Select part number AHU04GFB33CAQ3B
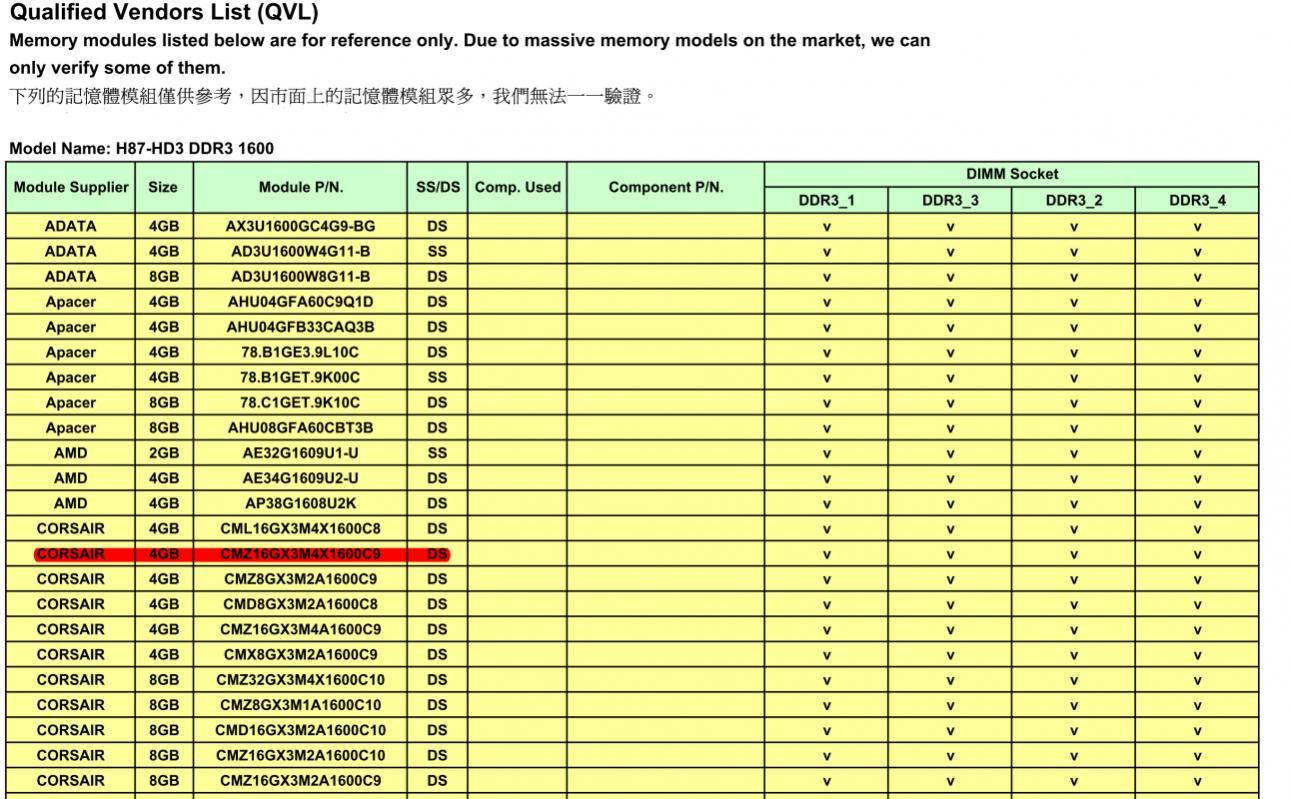Image resolution: width=1291 pixels, height=799 pixels. click(300, 327)
